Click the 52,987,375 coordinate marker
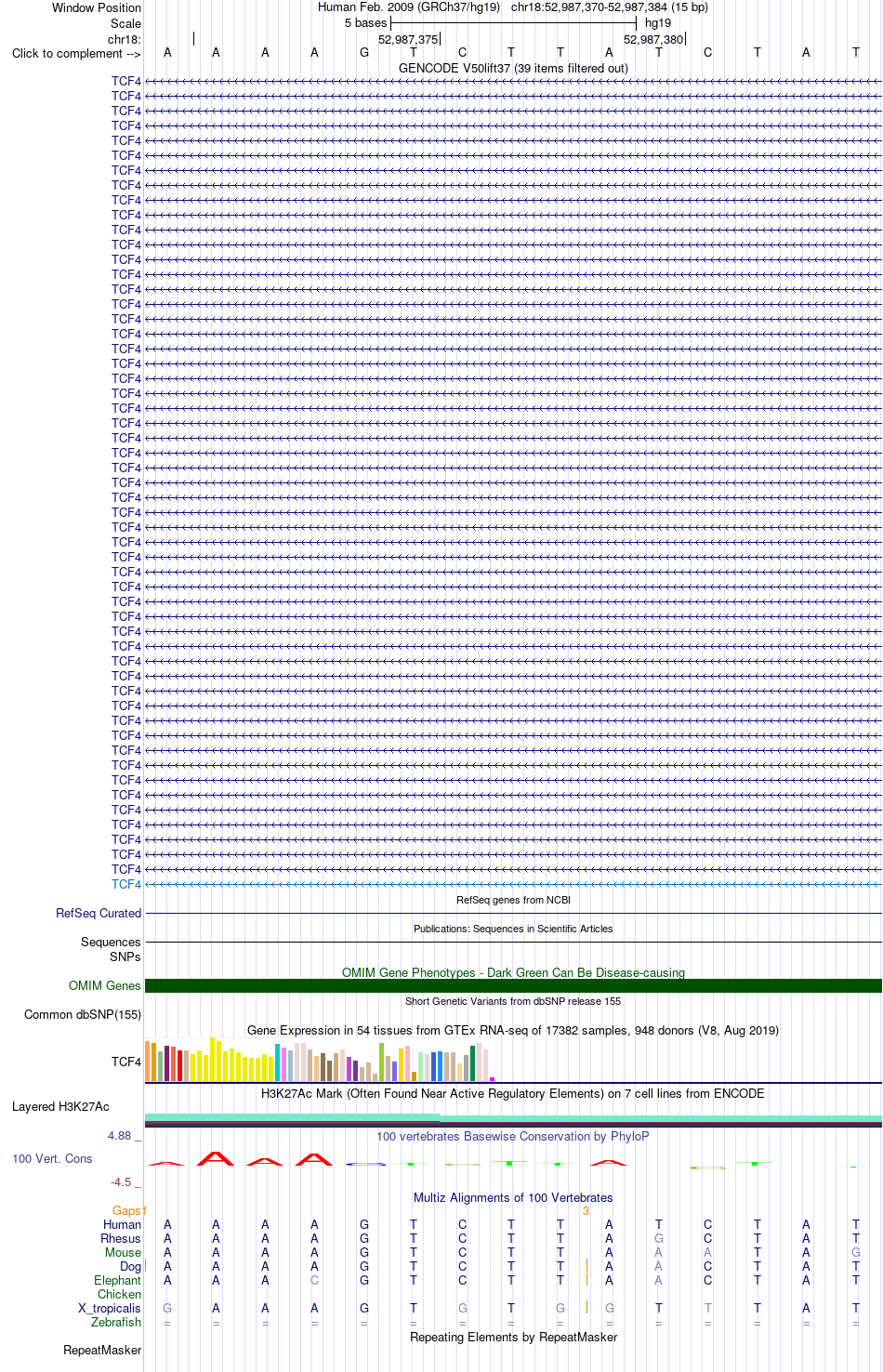The width and height of the screenshot is (883, 1372). coord(408,40)
